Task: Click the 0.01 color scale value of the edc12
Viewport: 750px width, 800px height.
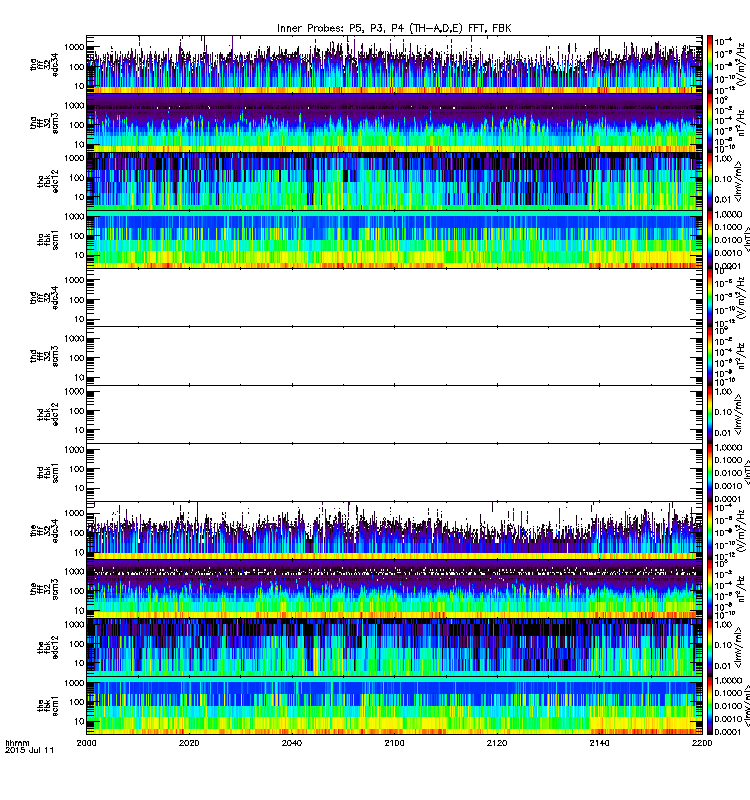Action: (x=723, y=666)
